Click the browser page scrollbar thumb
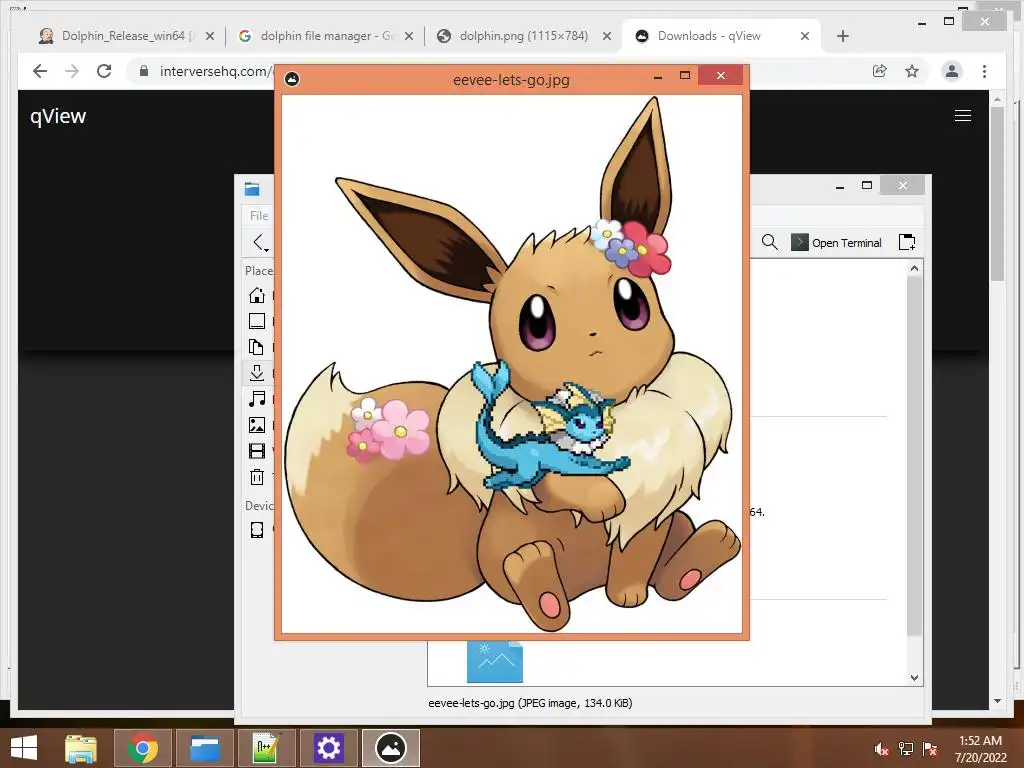The height and width of the screenshot is (768, 1024). coord(997,193)
